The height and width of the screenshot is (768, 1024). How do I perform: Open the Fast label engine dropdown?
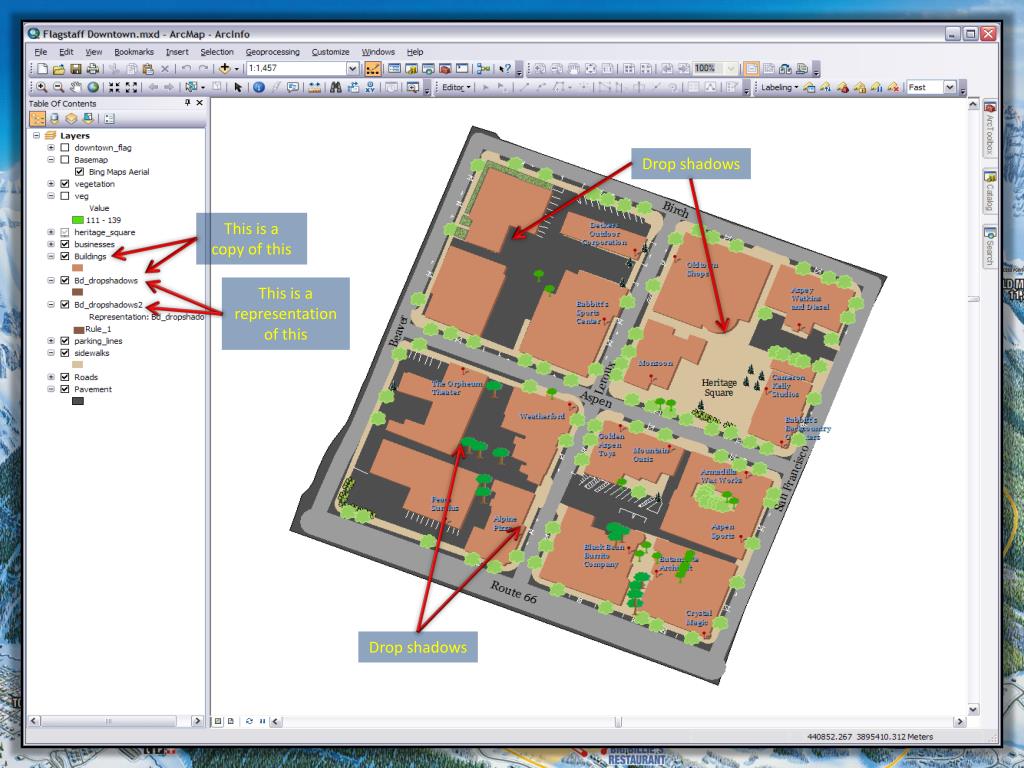click(950, 88)
